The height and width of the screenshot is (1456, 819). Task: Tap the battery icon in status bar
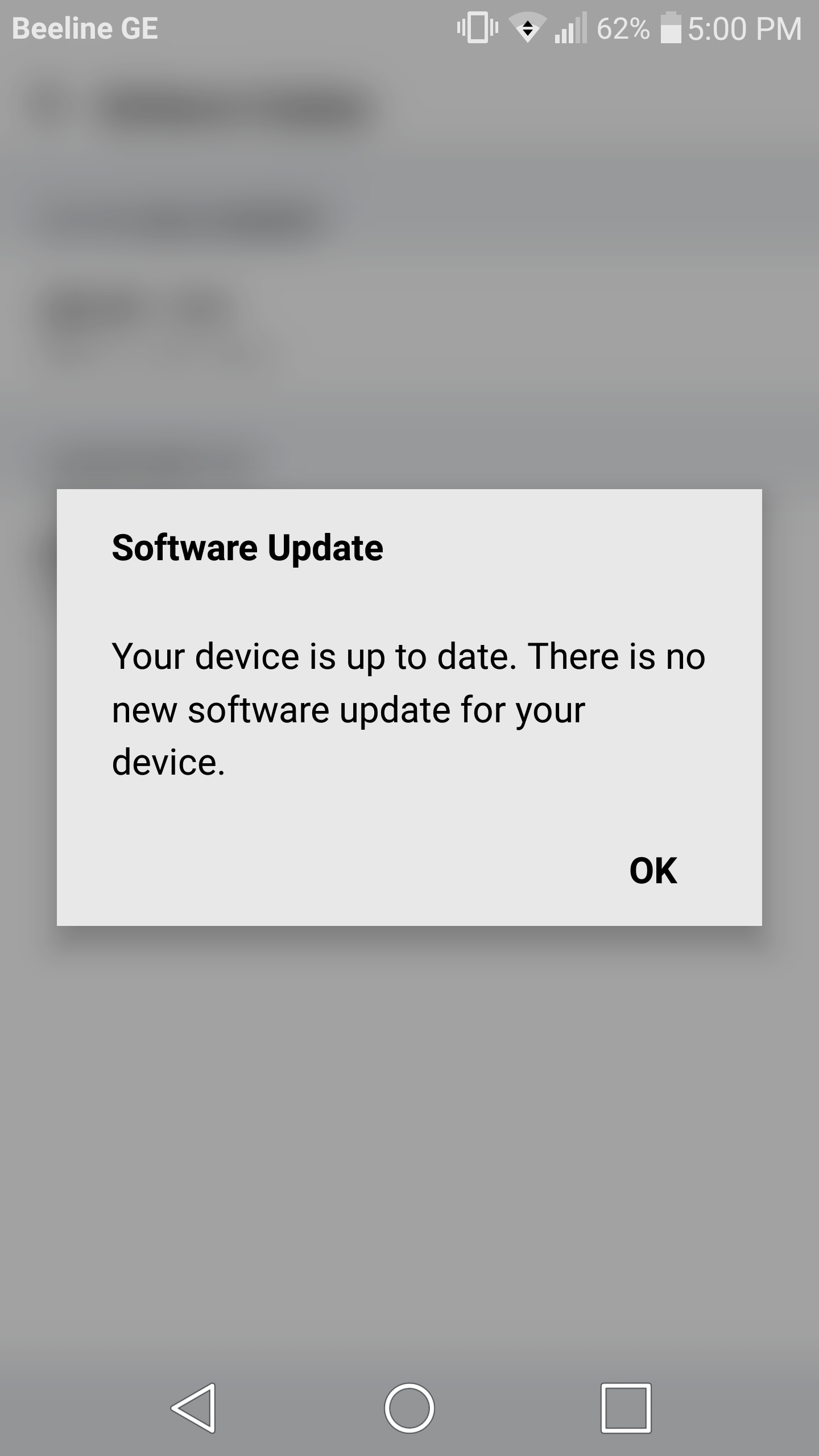(x=671, y=28)
